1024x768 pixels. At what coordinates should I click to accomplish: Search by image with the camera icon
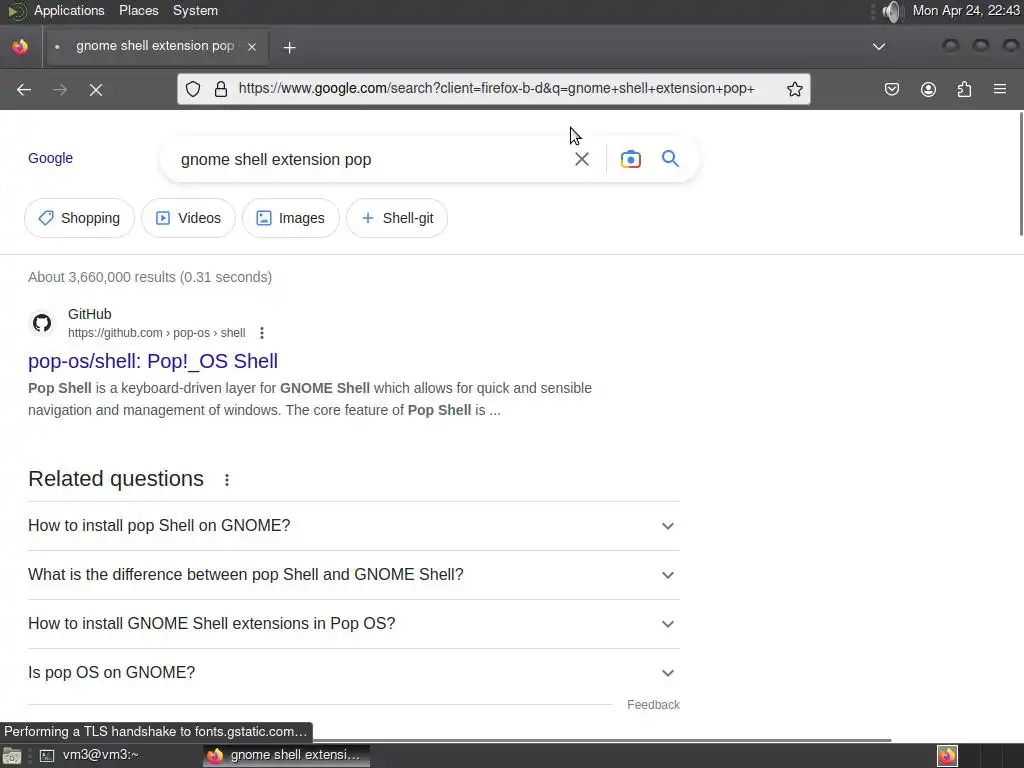[x=630, y=159]
